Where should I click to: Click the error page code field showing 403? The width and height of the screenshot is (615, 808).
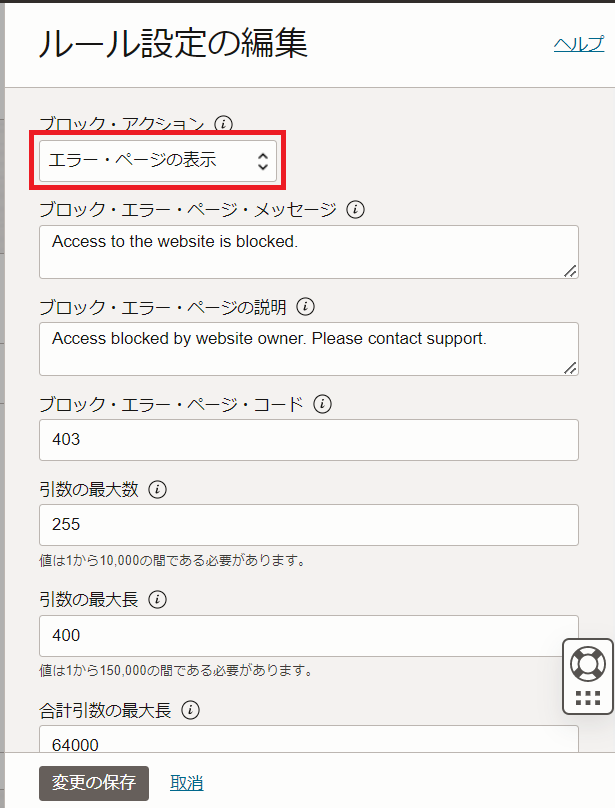308,440
